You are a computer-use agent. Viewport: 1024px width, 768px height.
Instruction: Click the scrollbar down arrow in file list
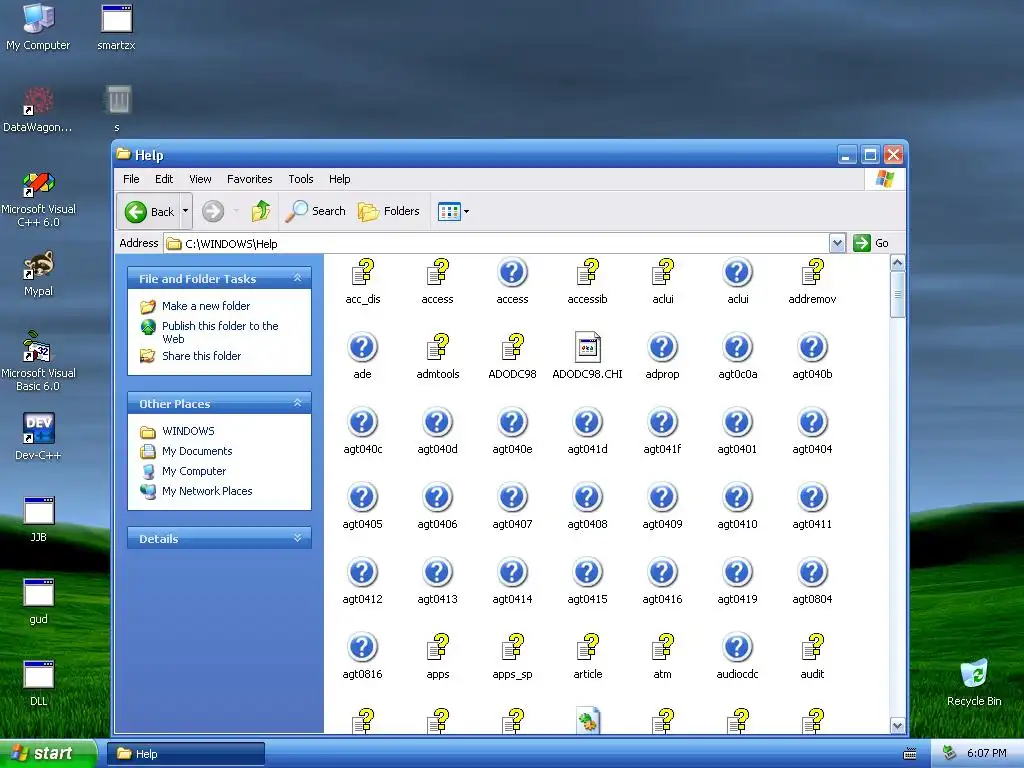(897, 726)
